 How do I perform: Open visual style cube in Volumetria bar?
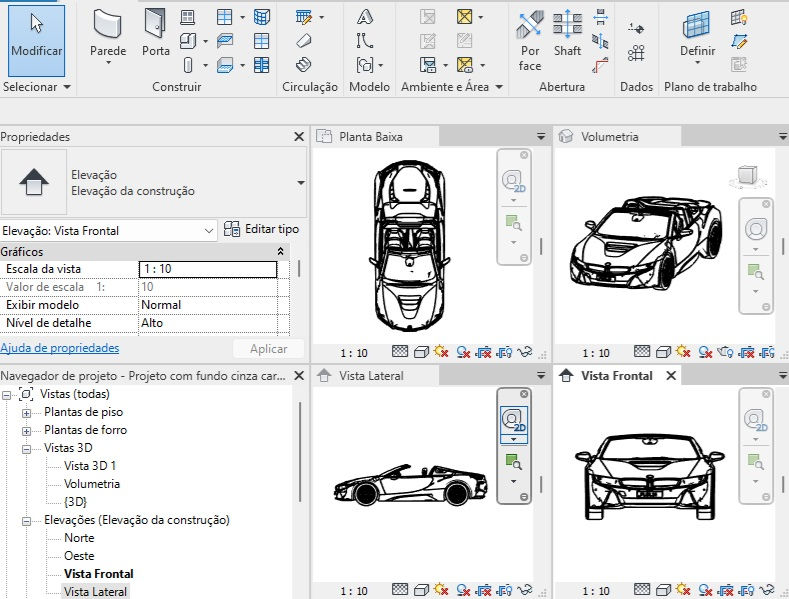(663, 352)
